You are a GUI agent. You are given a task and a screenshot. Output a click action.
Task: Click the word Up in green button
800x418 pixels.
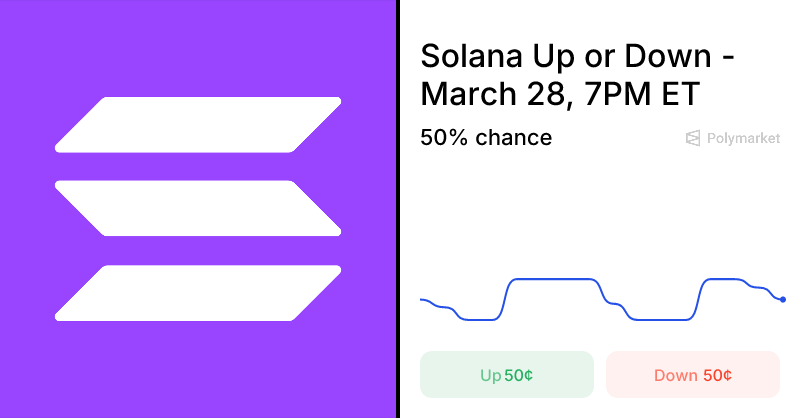490,376
